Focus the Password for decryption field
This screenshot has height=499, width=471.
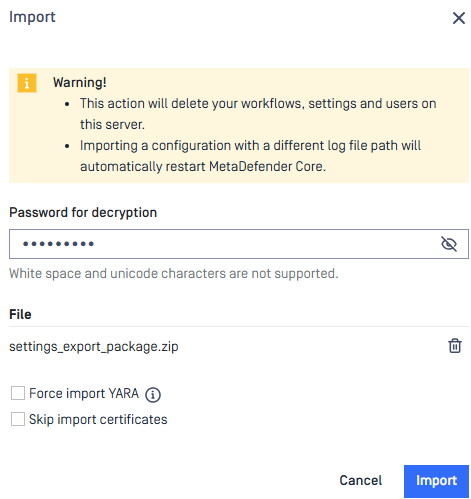239,244
